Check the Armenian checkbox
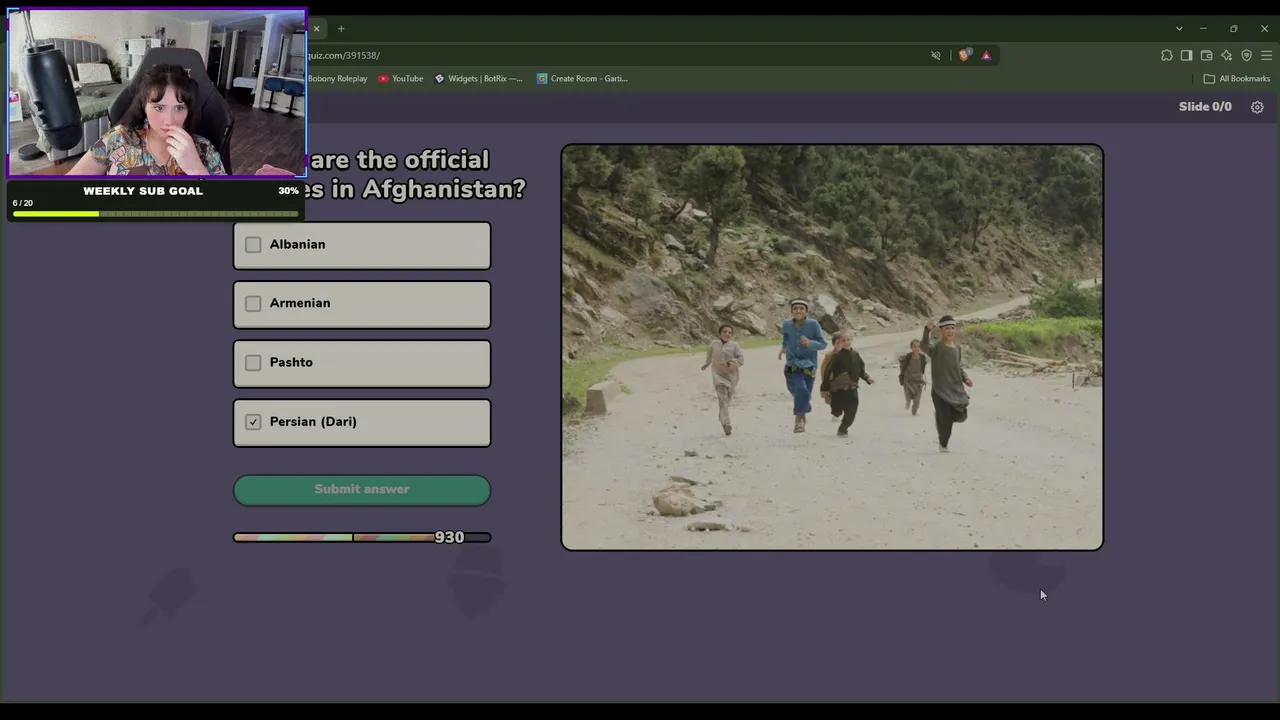 tap(253, 304)
